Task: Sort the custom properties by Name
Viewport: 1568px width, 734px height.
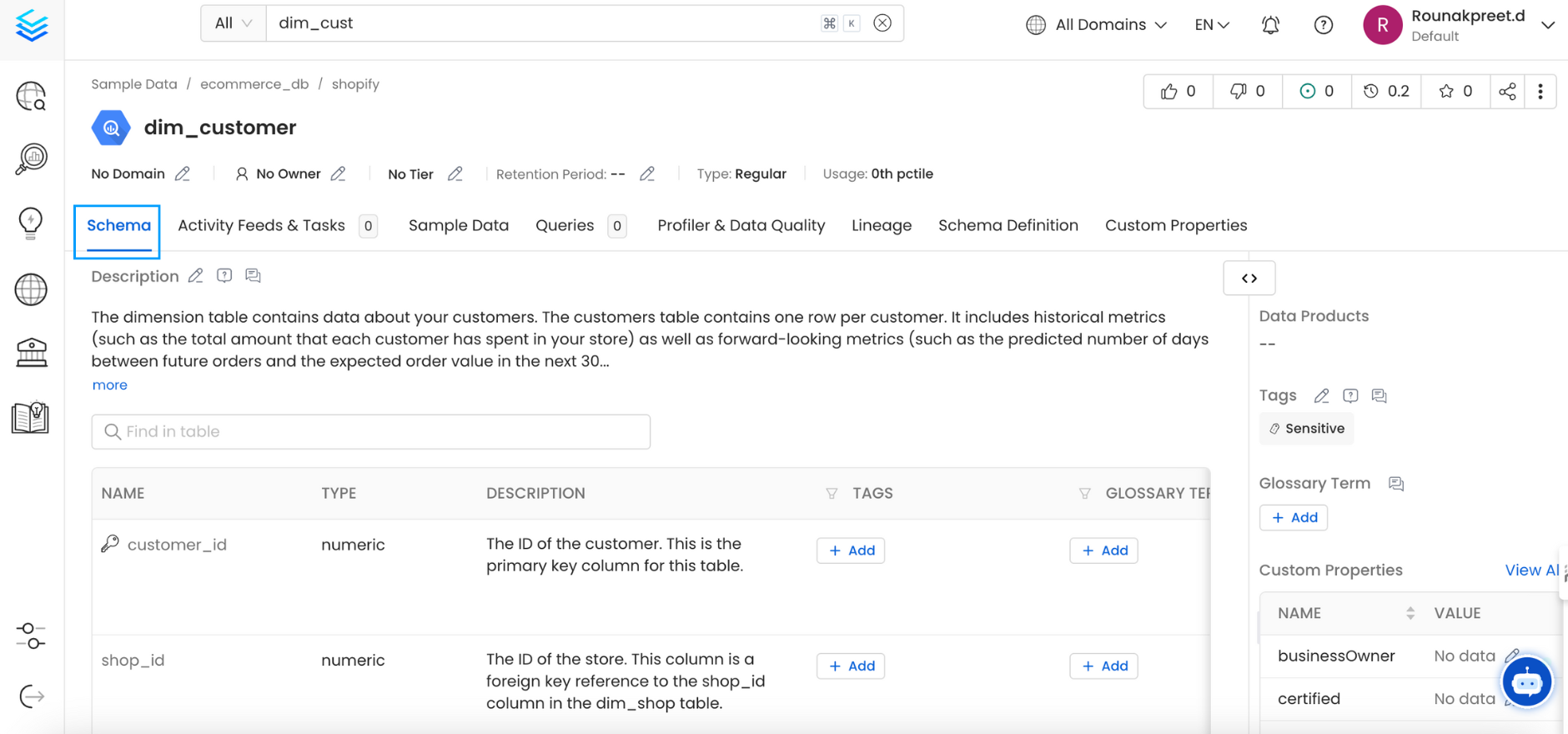Action: tap(1410, 613)
